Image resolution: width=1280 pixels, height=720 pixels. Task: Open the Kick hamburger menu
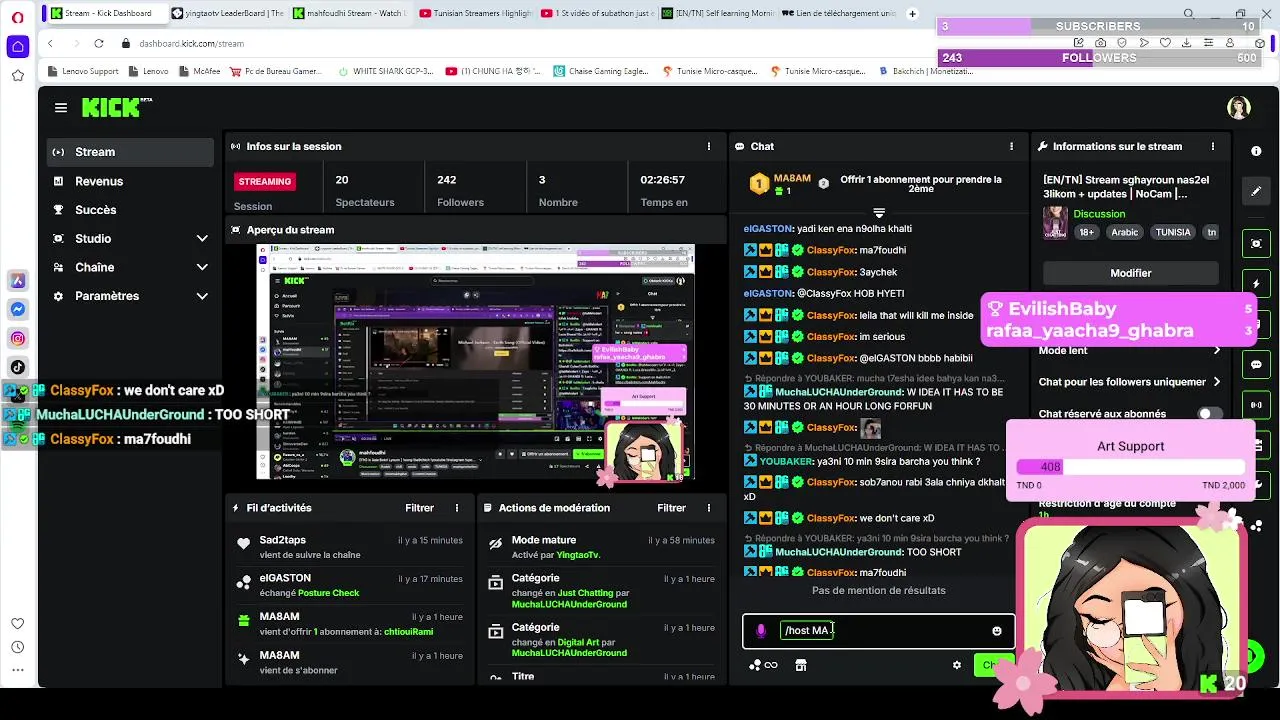click(61, 108)
